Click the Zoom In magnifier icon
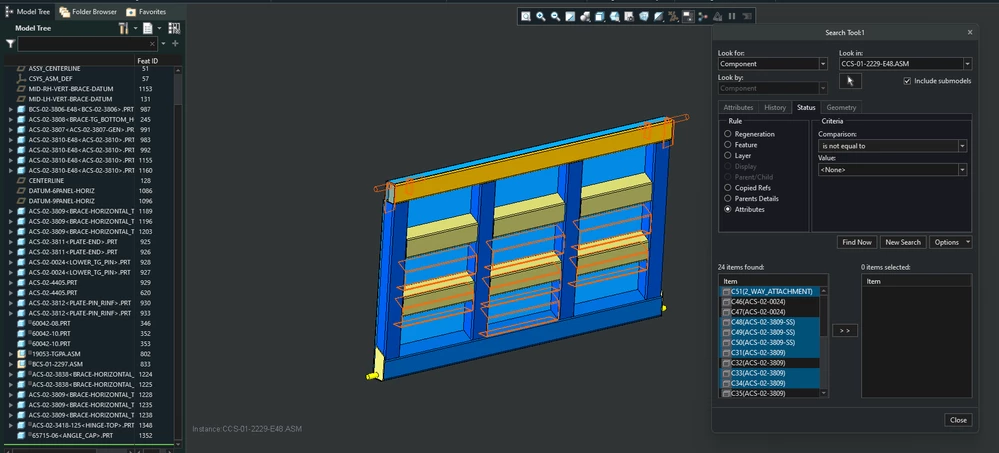The height and width of the screenshot is (453, 999). pyautogui.click(x=540, y=17)
